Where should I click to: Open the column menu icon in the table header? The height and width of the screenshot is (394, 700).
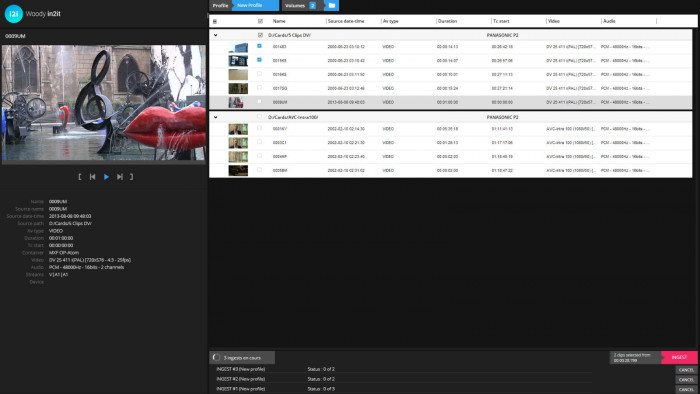click(215, 21)
